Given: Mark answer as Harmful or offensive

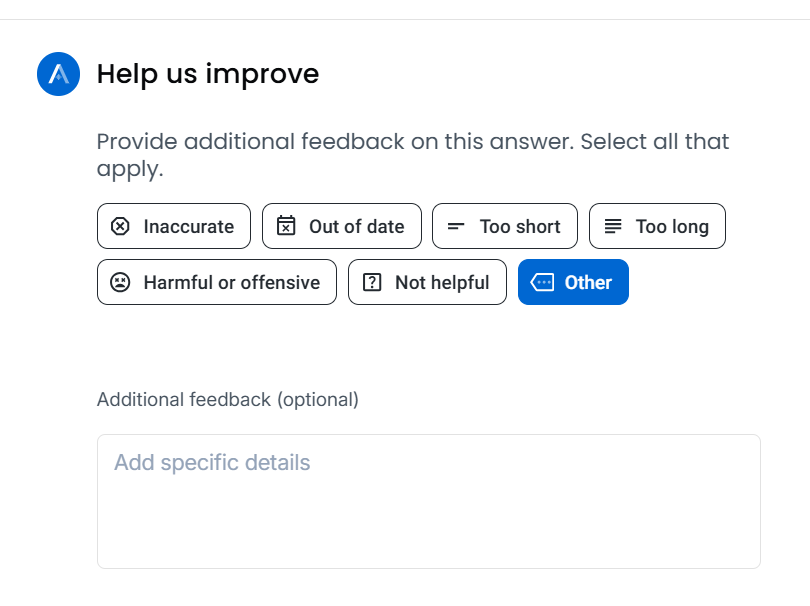Looking at the screenshot, I should (217, 282).
